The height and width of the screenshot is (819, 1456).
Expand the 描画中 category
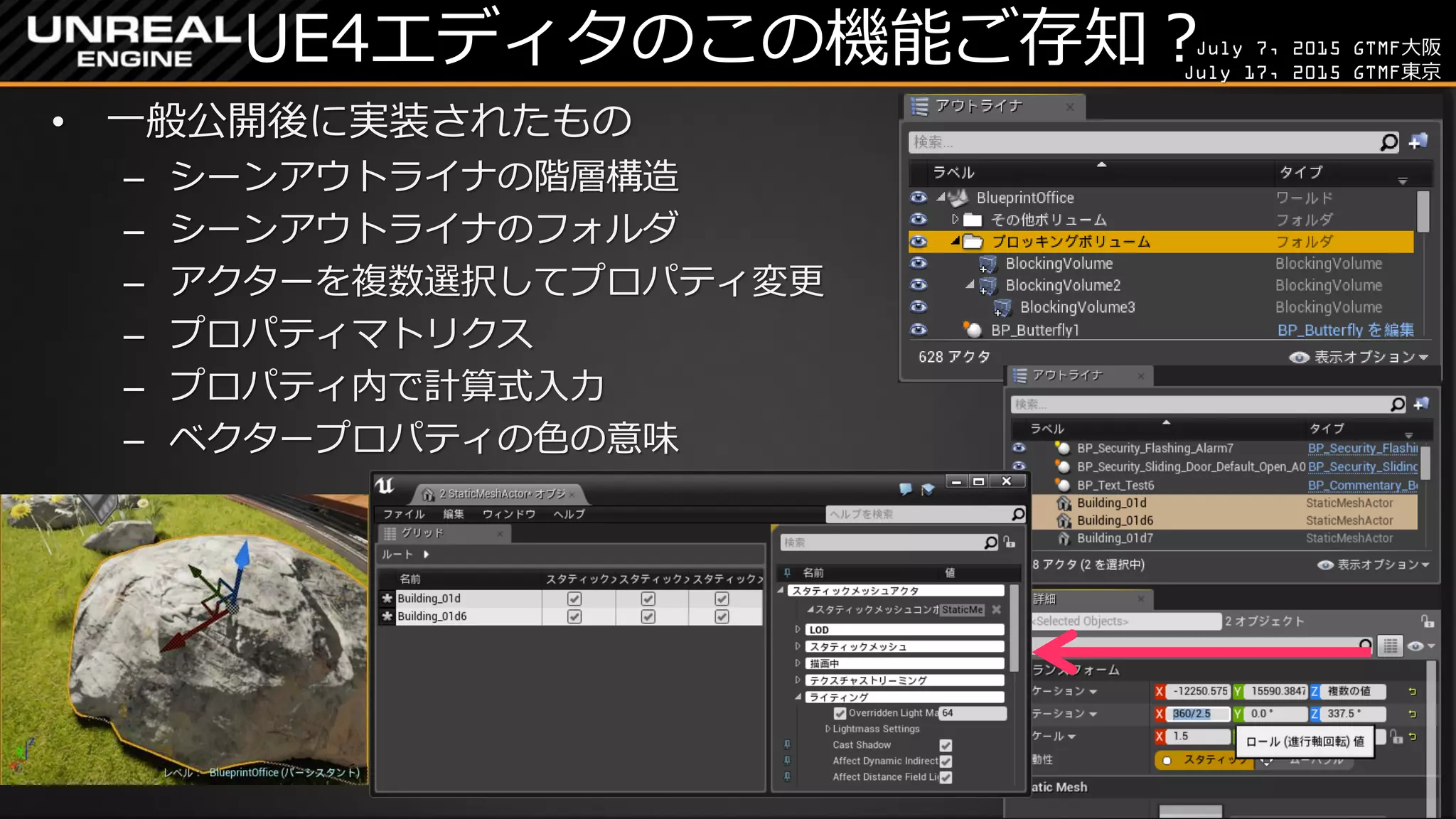click(x=798, y=663)
